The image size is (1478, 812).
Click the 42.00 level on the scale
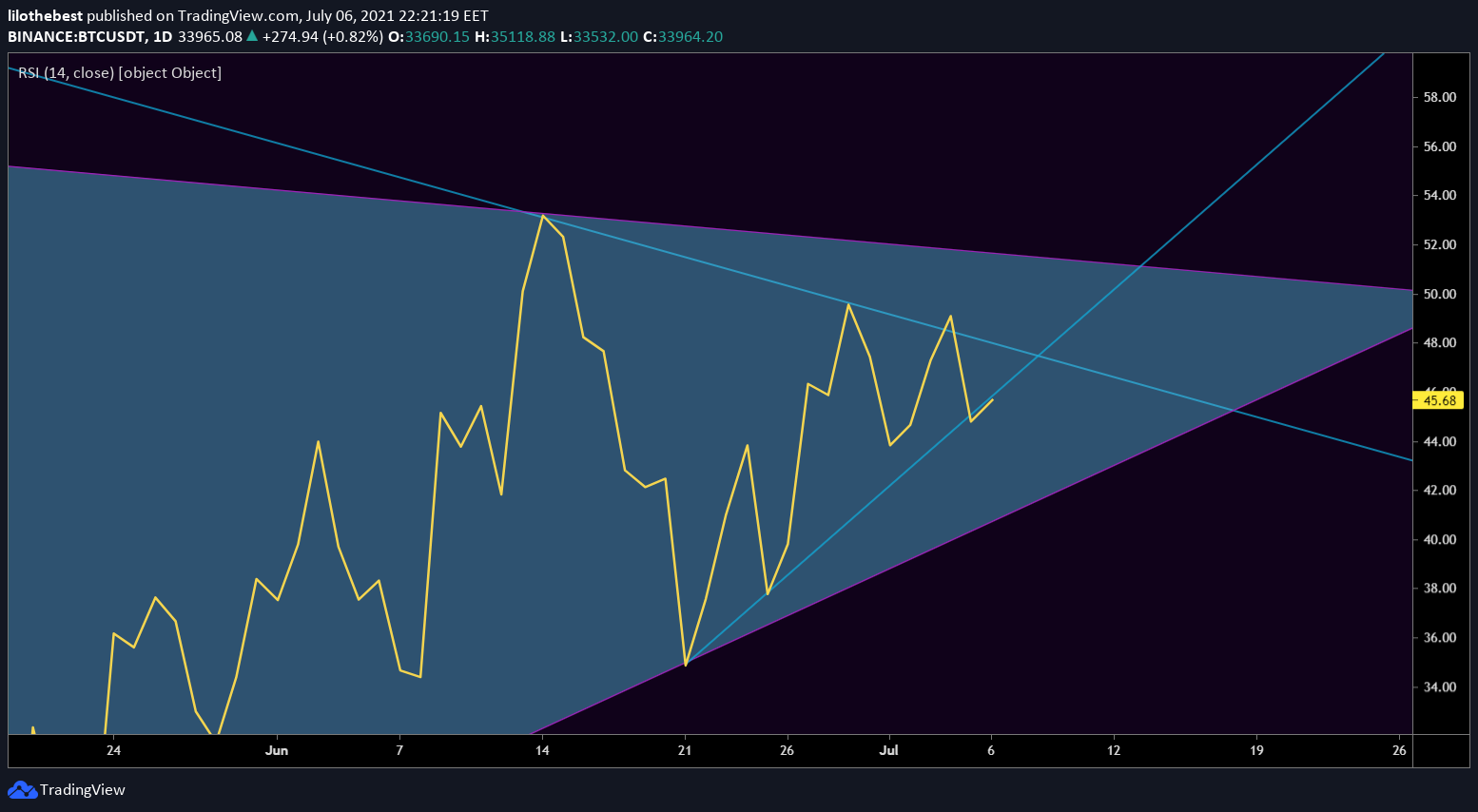pos(1440,490)
